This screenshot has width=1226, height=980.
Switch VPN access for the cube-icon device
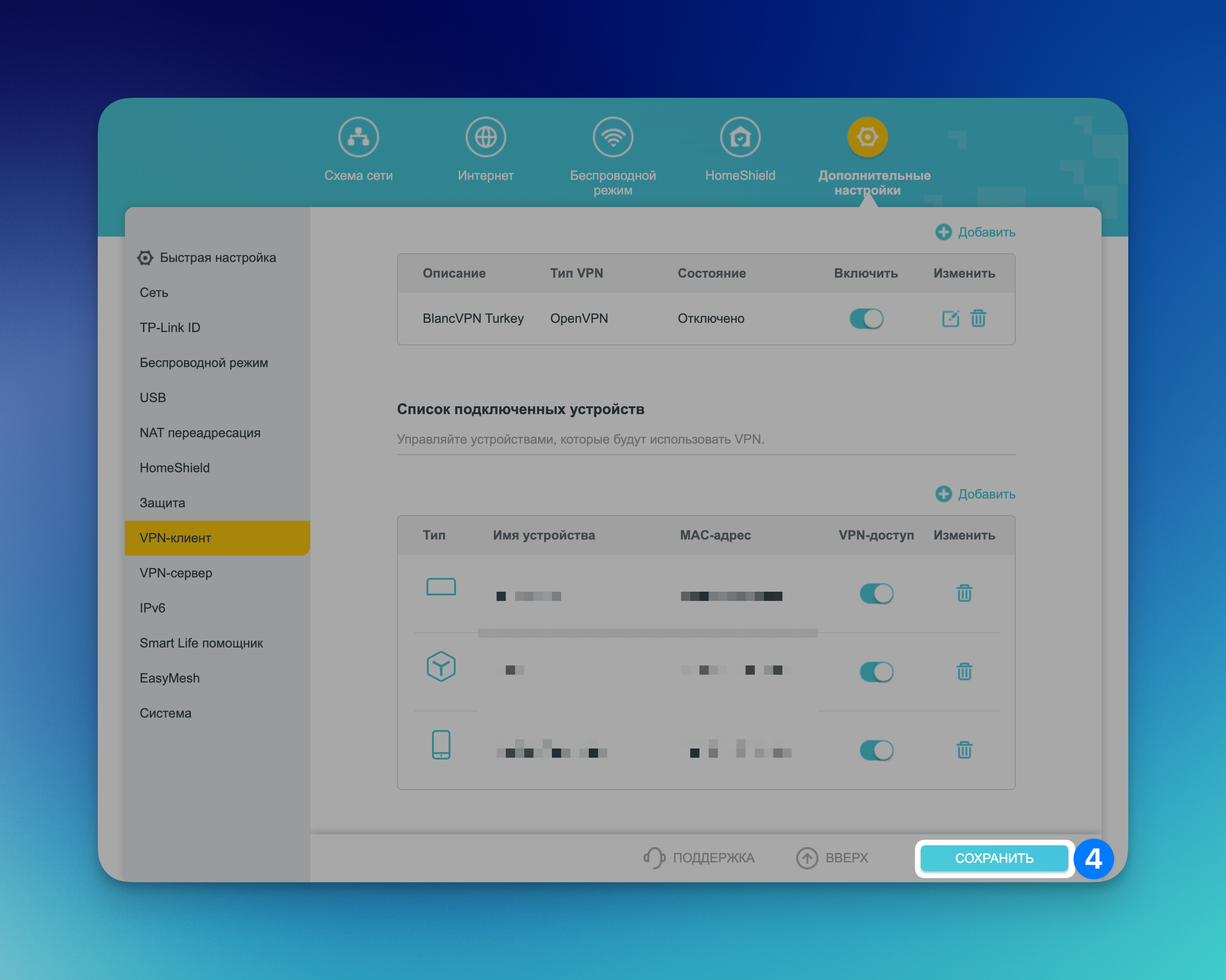[877, 672]
